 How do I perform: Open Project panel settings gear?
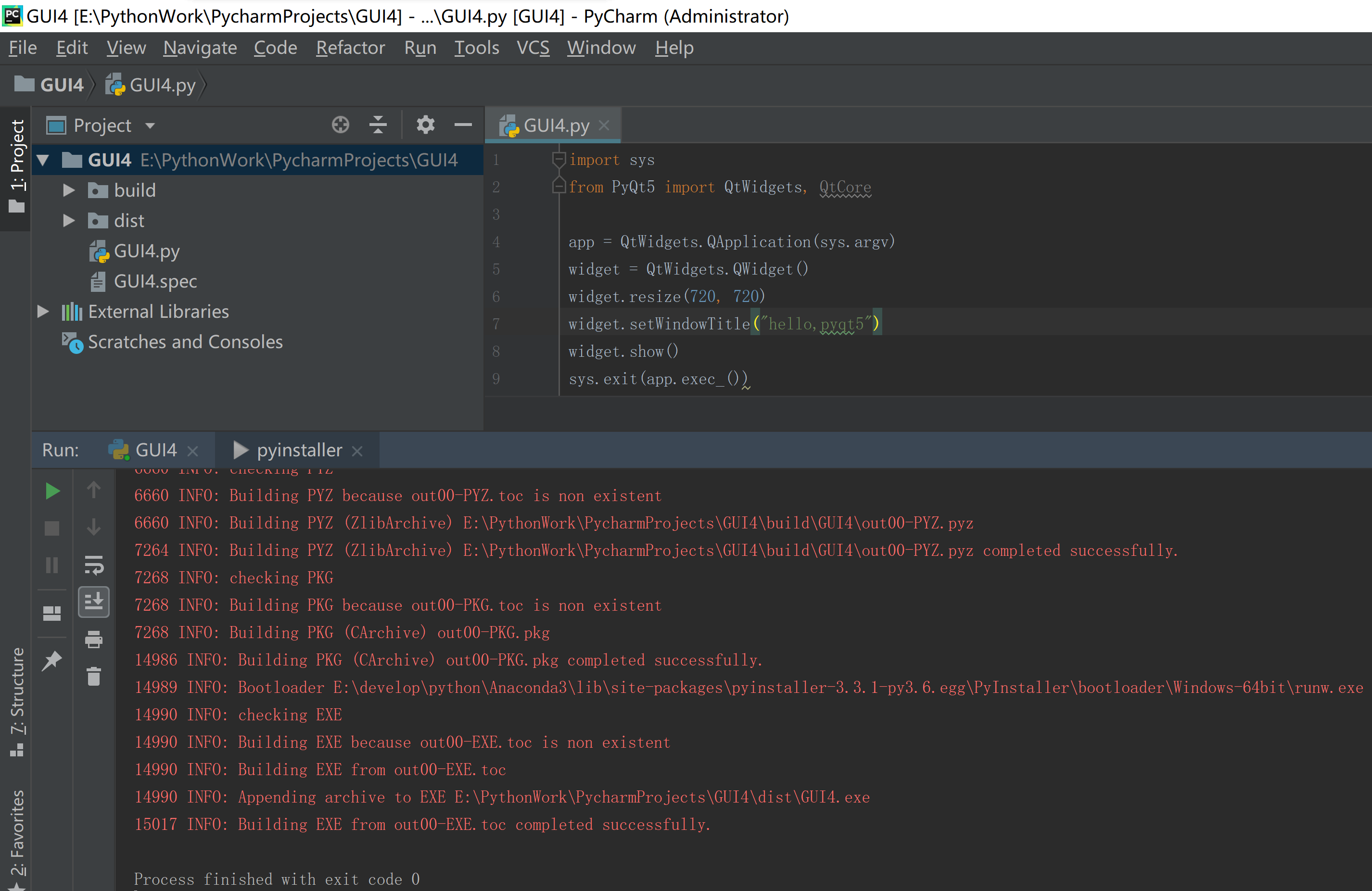click(425, 125)
